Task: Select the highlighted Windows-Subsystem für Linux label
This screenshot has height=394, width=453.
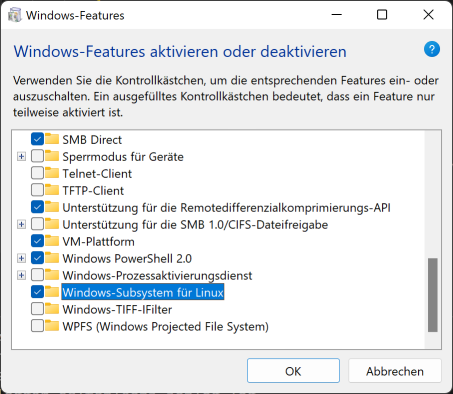Action: click(x=143, y=292)
